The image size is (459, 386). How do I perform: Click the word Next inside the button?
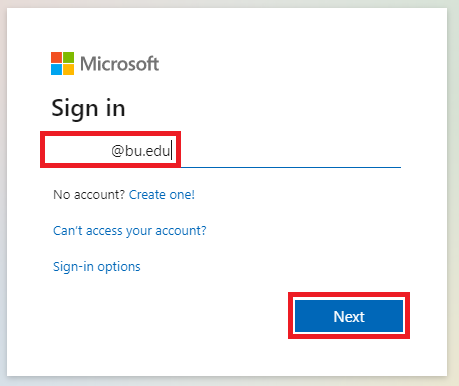[349, 316]
